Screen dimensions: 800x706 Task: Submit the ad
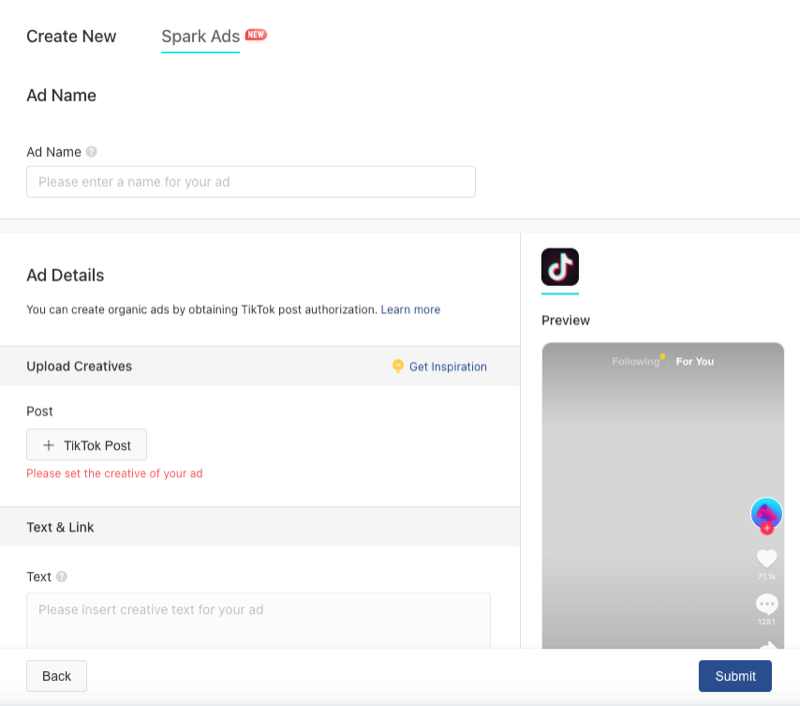click(735, 676)
